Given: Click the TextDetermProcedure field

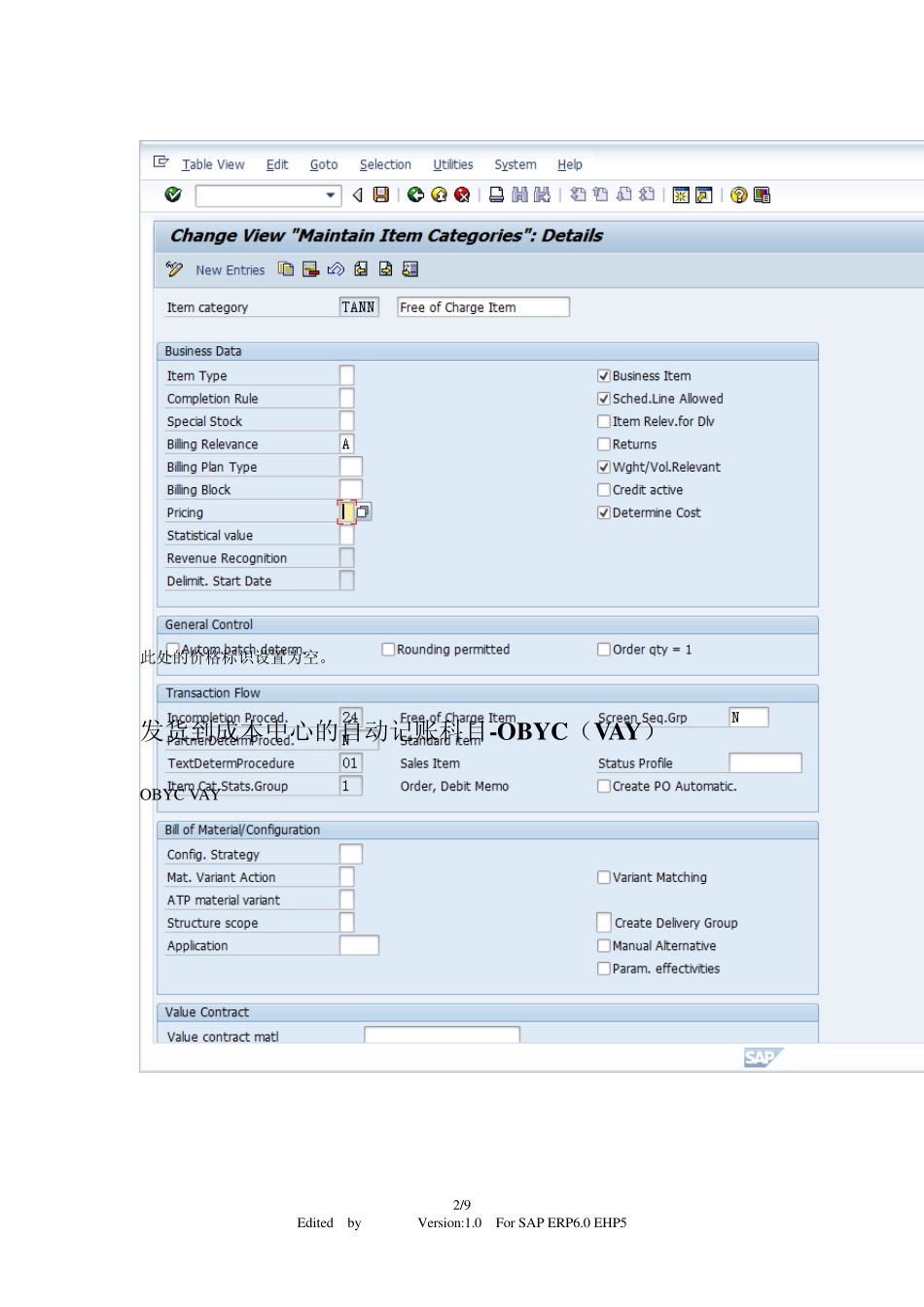Looking at the screenshot, I should [x=350, y=762].
